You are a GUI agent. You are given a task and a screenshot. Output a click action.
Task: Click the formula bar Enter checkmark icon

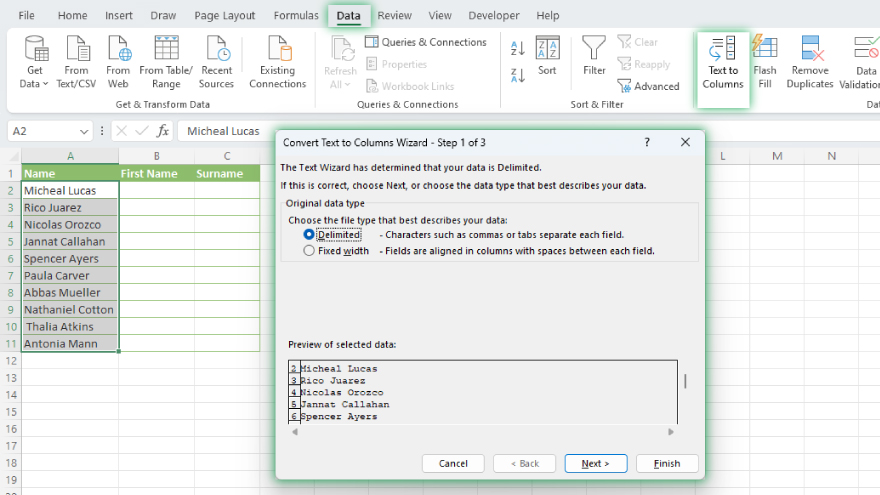pos(142,131)
